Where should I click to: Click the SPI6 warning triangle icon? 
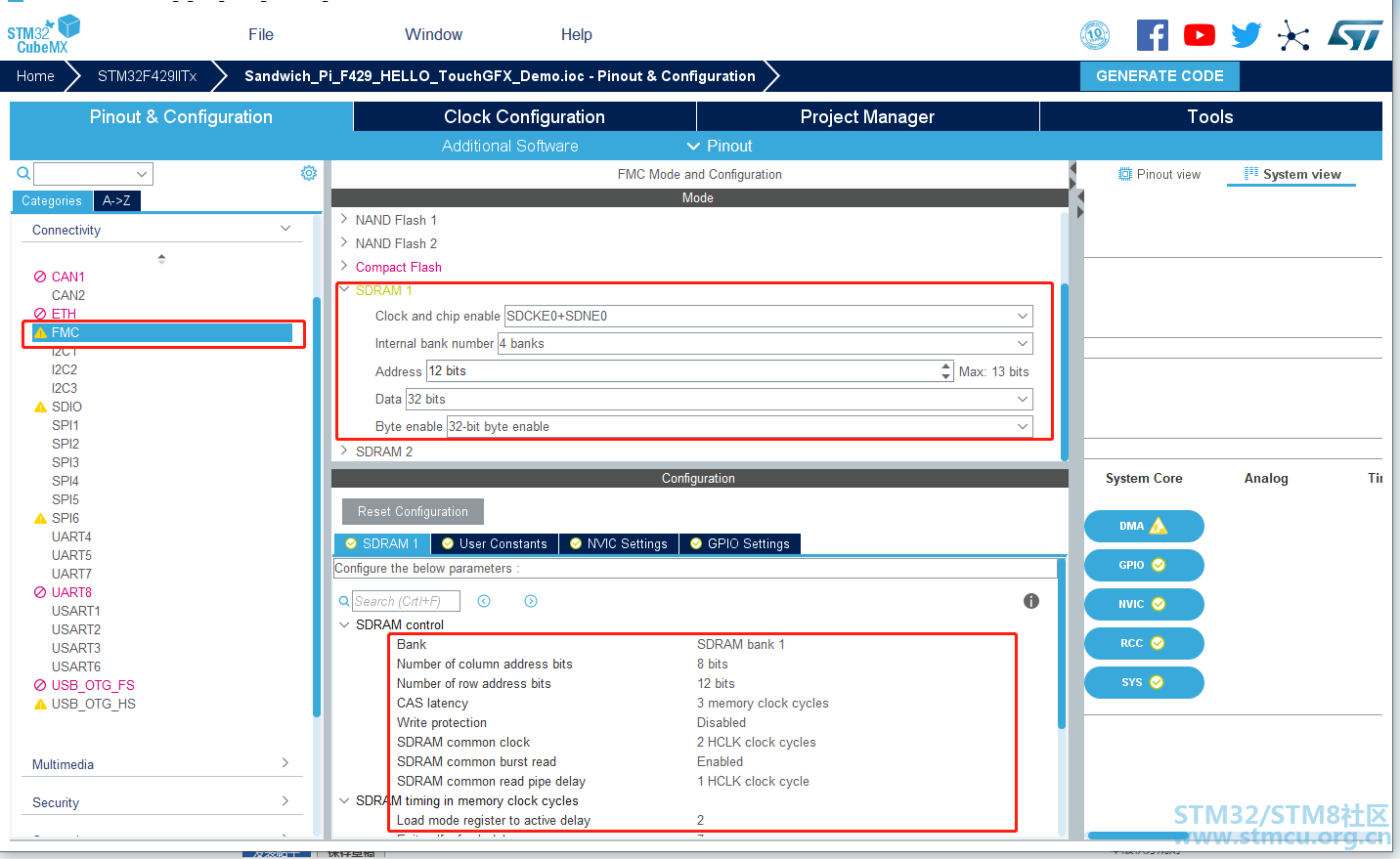[40, 518]
